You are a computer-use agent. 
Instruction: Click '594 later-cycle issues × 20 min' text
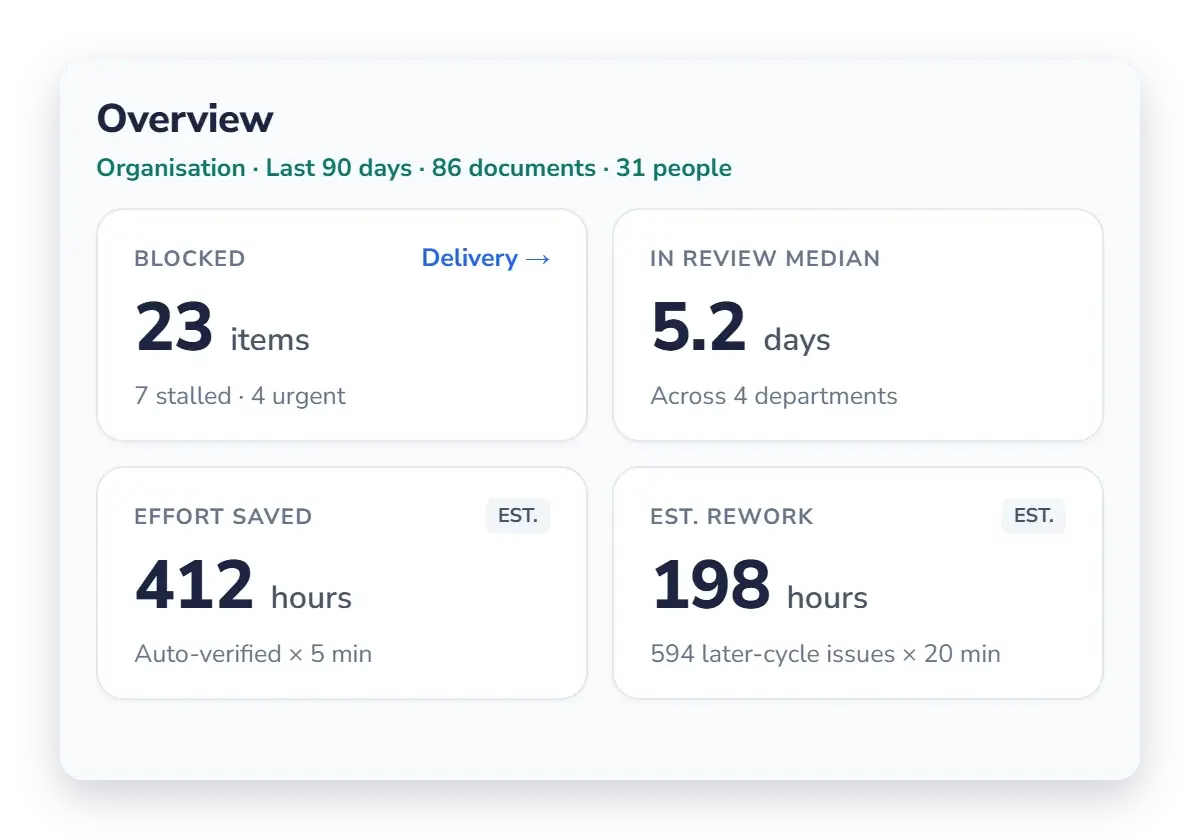825,654
